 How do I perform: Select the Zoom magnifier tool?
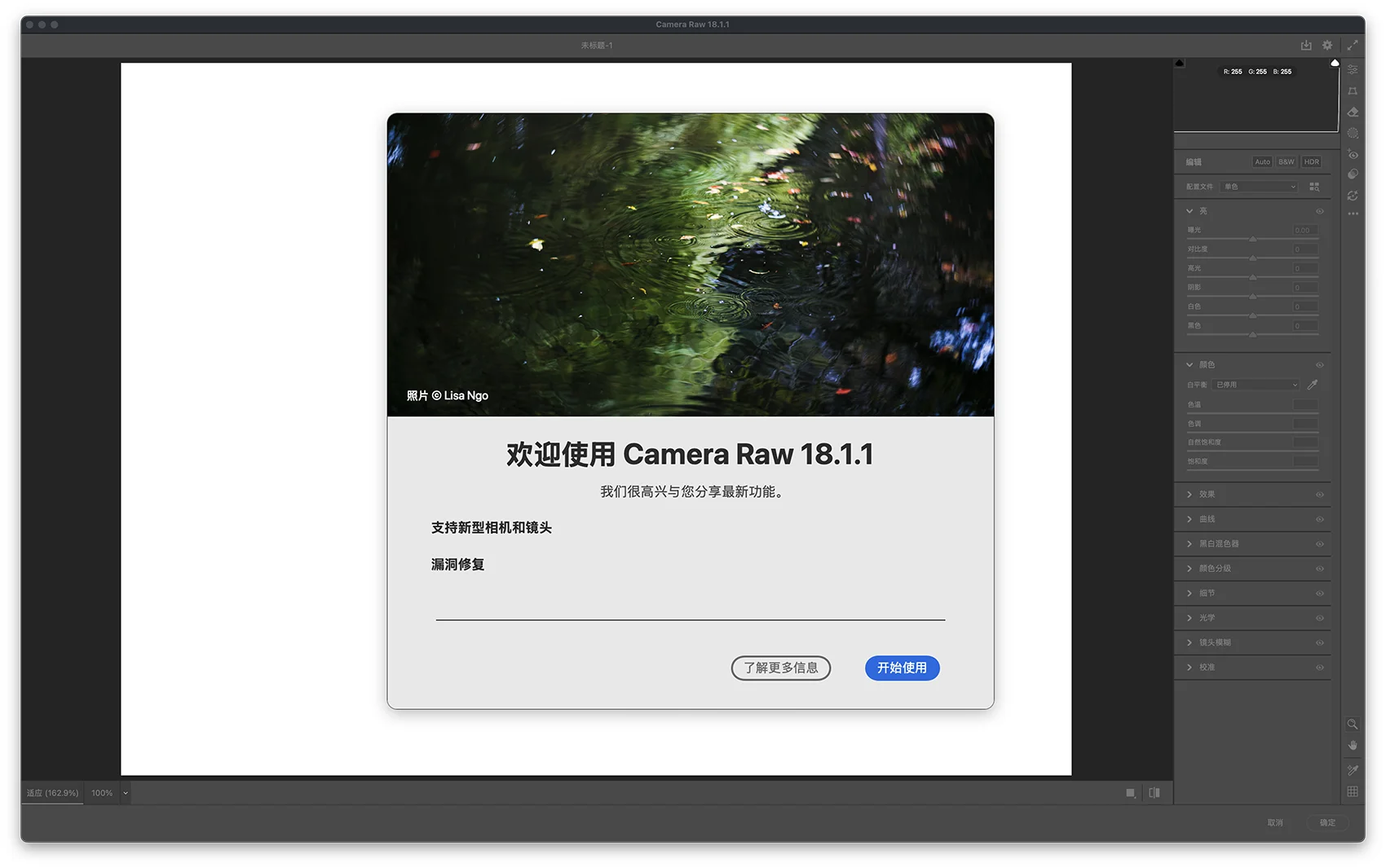pyautogui.click(x=1352, y=724)
